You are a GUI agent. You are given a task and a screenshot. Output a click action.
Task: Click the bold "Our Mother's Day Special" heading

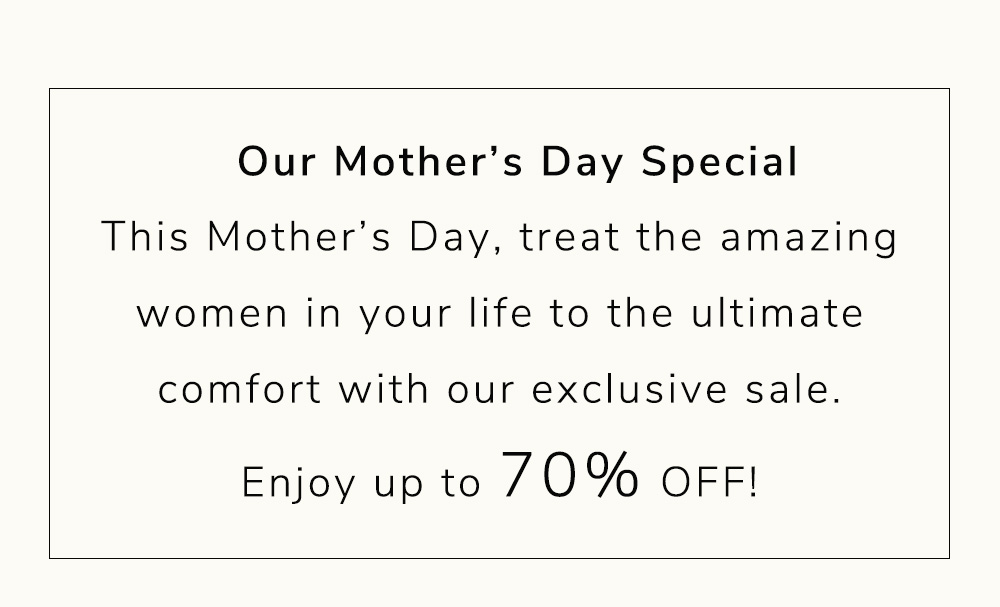click(518, 163)
